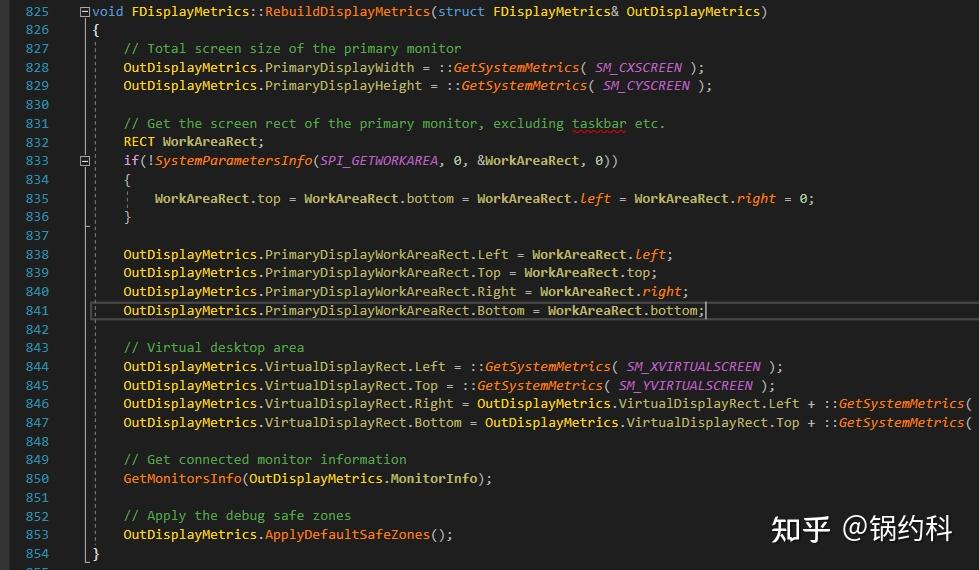Click VirtualDisplayRect.Bottom at start of line 847
This screenshot has width=979, height=570.
tap(363, 423)
